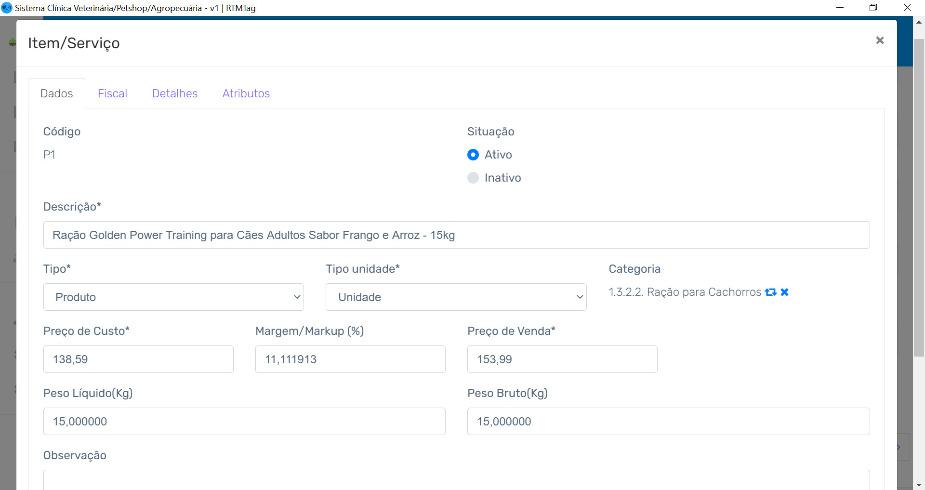Click the Descrição text field
The image size is (925, 490).
coord(456,235)
